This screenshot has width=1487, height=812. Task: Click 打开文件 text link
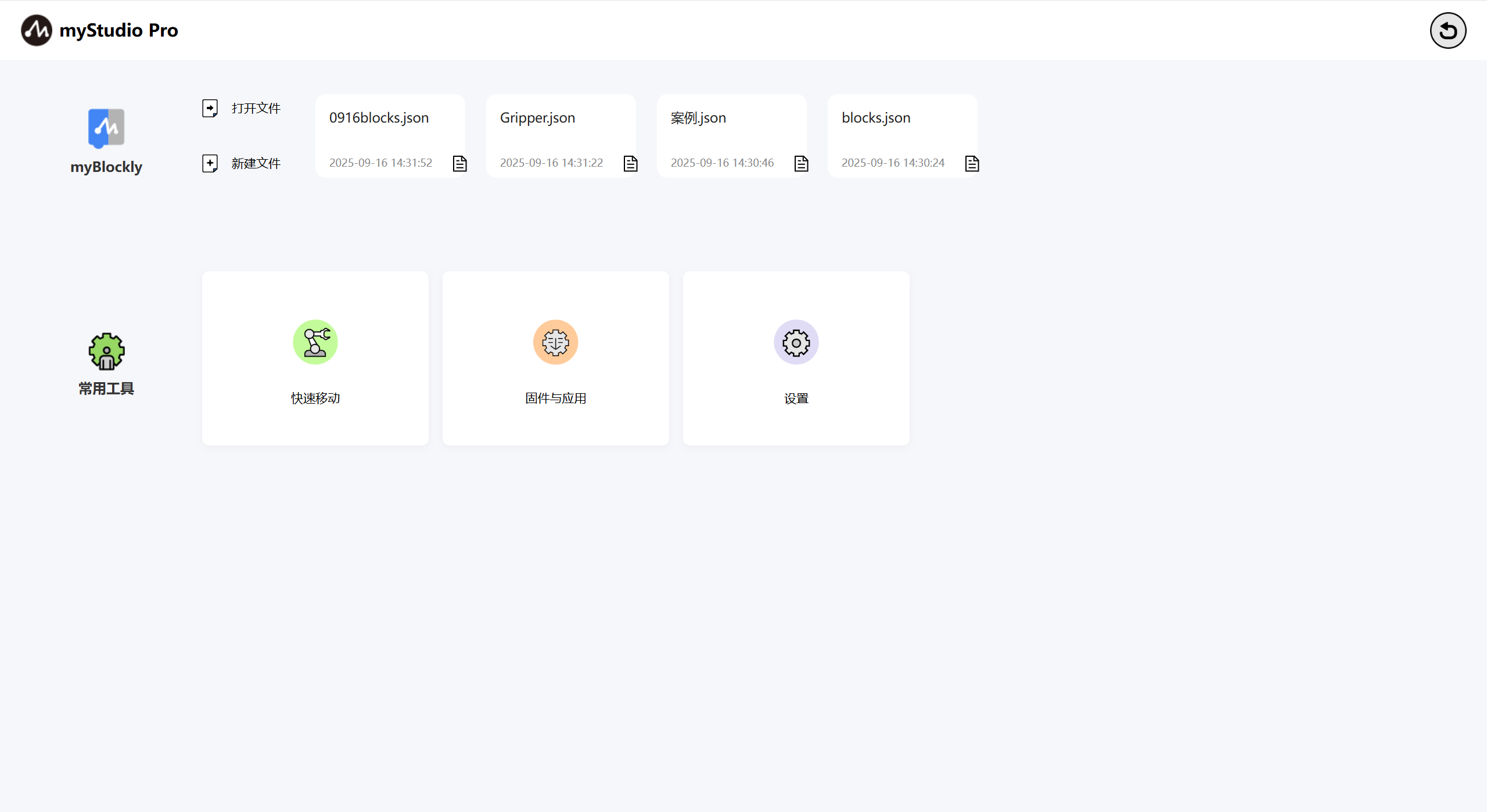(256, 109)
